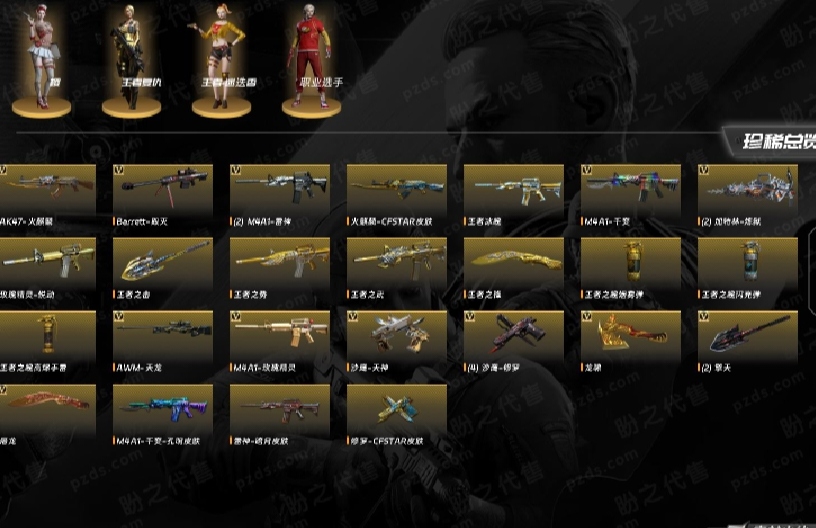Choose the AWM sniper rifle item

point(163,342)
